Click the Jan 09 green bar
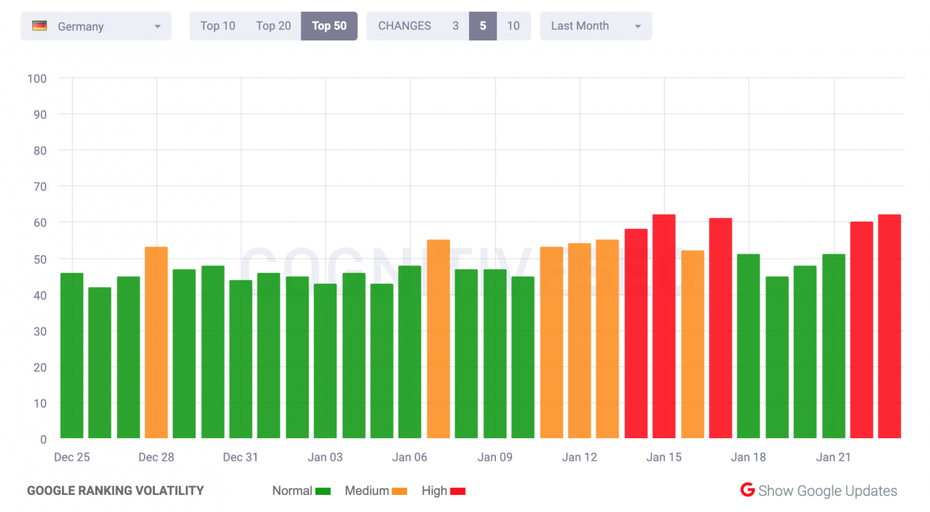The width and height of the screenshot is (930, 512). 495,354
